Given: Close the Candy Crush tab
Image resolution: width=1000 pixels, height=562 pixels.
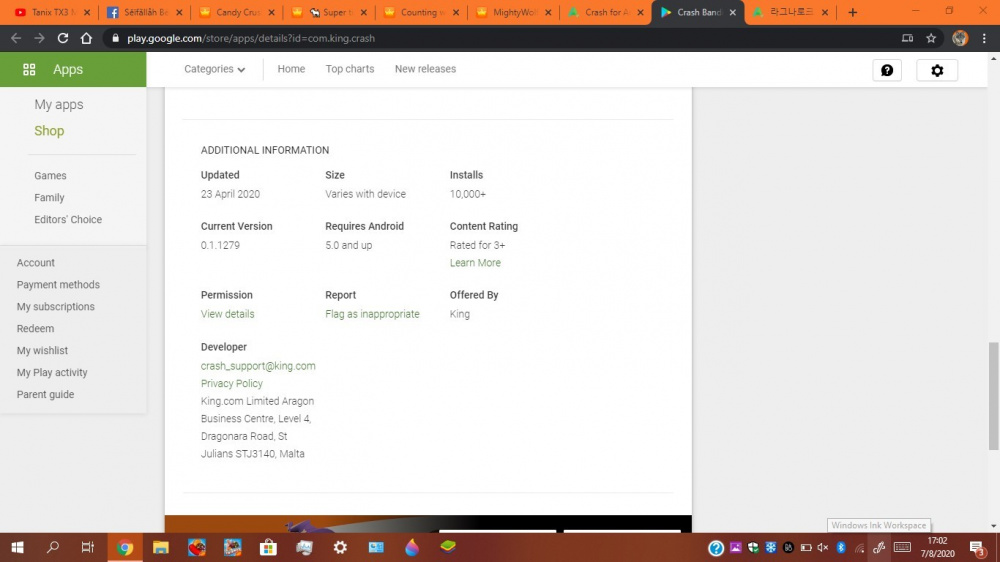Looking at the screenshot, I should (272, 12).
